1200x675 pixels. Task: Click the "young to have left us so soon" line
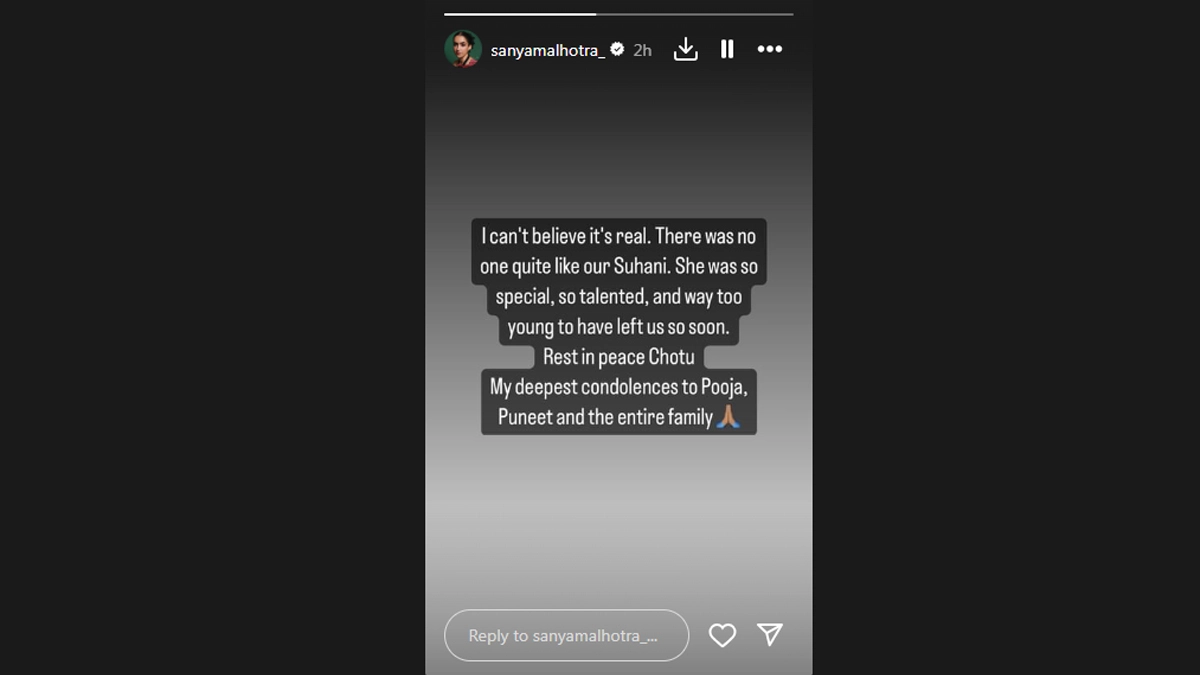(x=618, y=327)
